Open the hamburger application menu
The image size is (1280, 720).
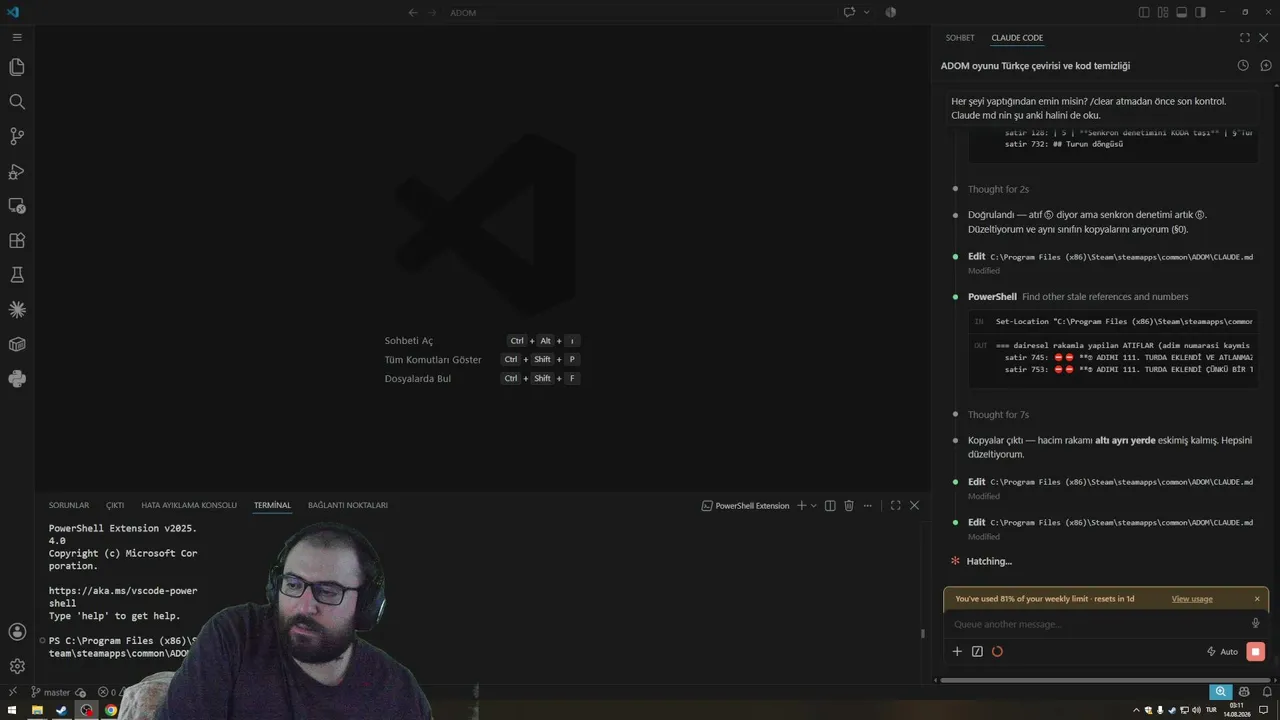[17, 37]
